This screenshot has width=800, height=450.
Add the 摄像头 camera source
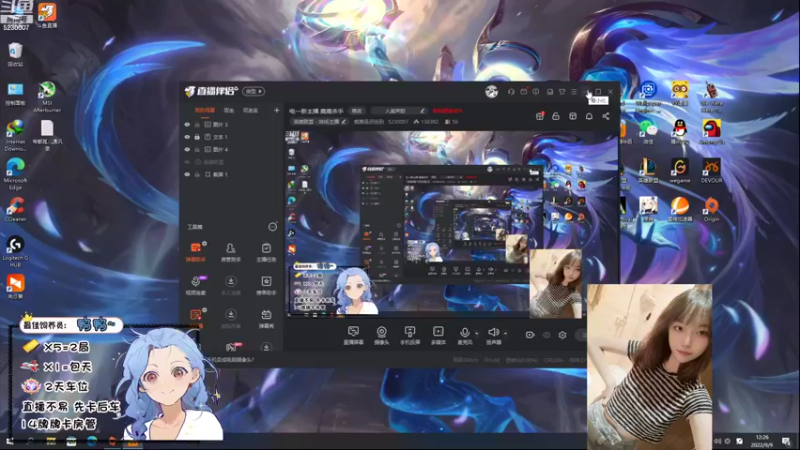381,335
